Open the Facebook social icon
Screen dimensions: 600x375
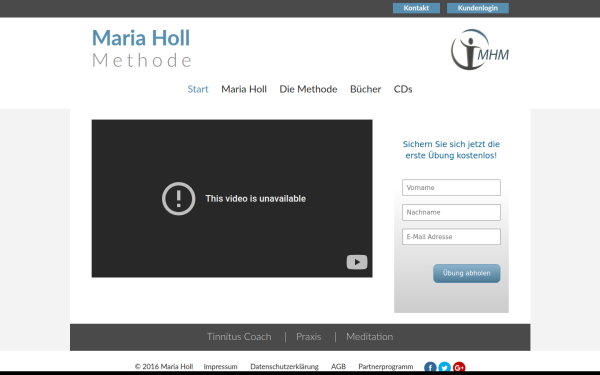click(430, 367)
